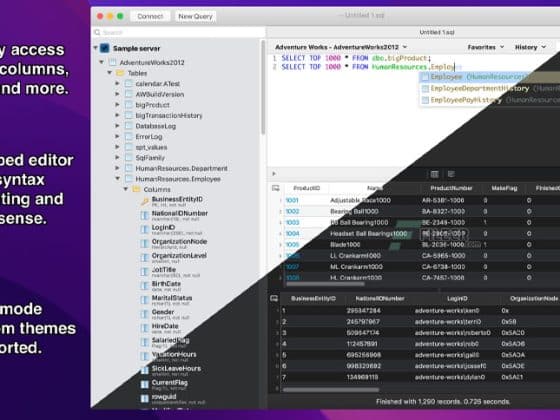Click the rowguid column icon
The image size is (560, 420).
pos(144,399)
